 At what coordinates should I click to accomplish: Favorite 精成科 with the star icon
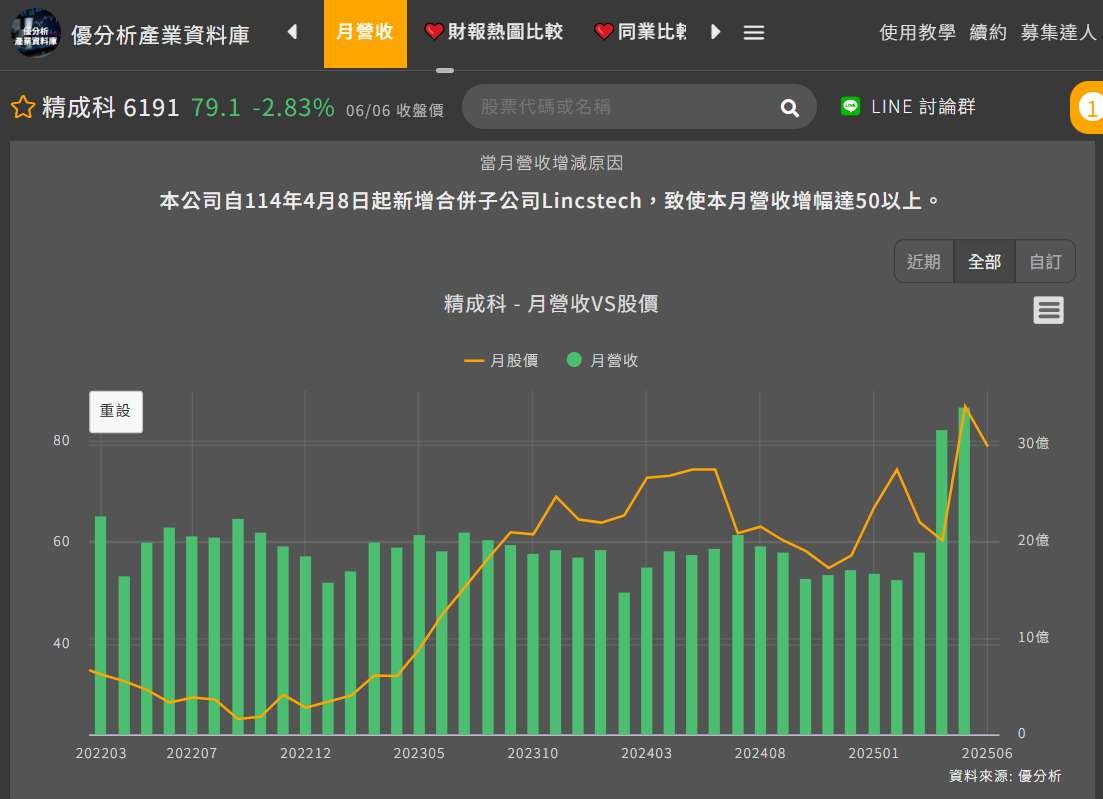point(23,107)
